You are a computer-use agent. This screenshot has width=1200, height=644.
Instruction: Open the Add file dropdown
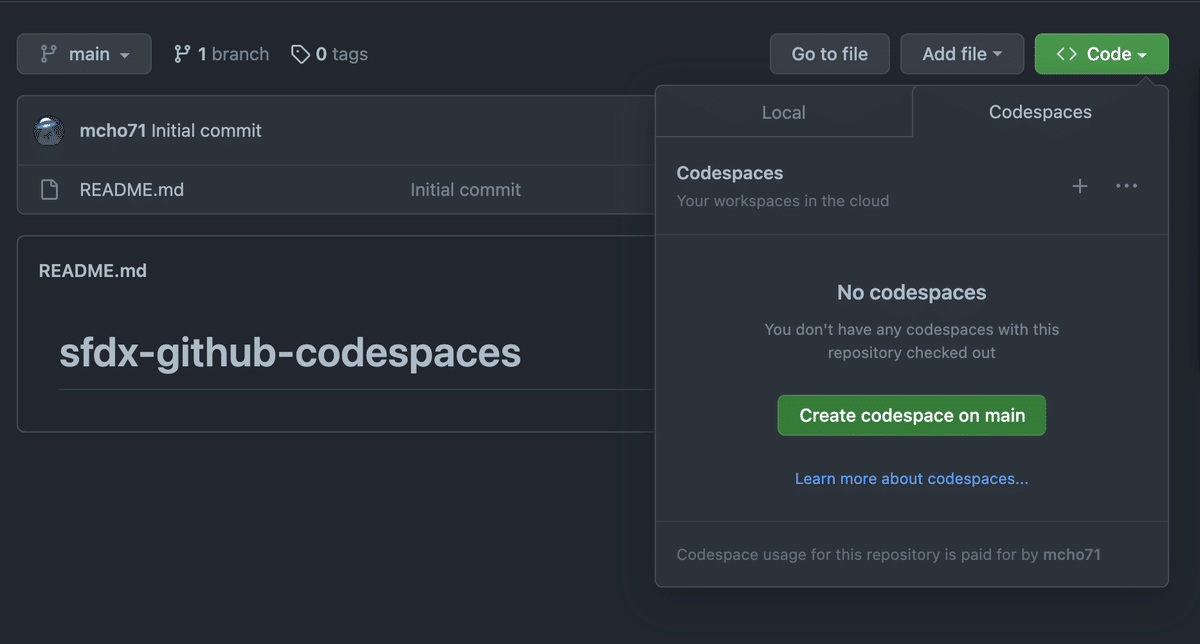[962, 54]
